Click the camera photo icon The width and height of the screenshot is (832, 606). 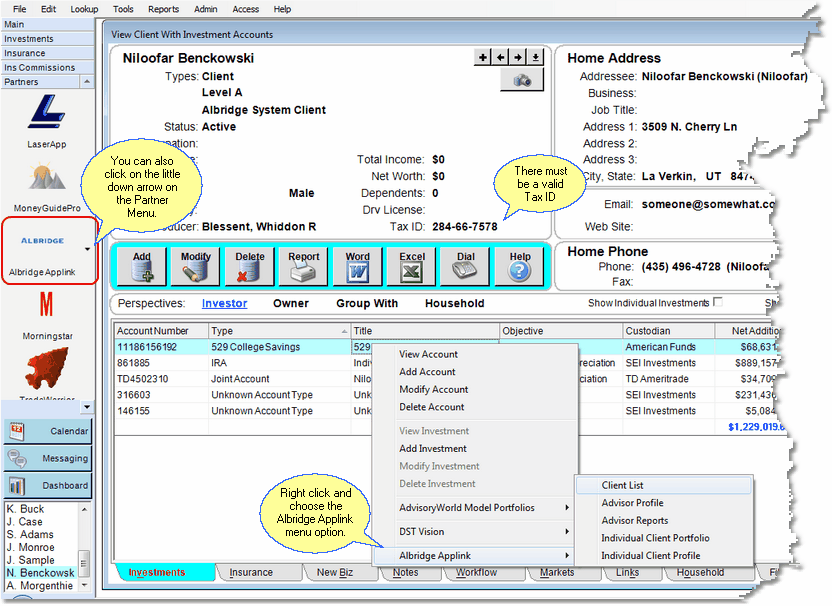521,80
